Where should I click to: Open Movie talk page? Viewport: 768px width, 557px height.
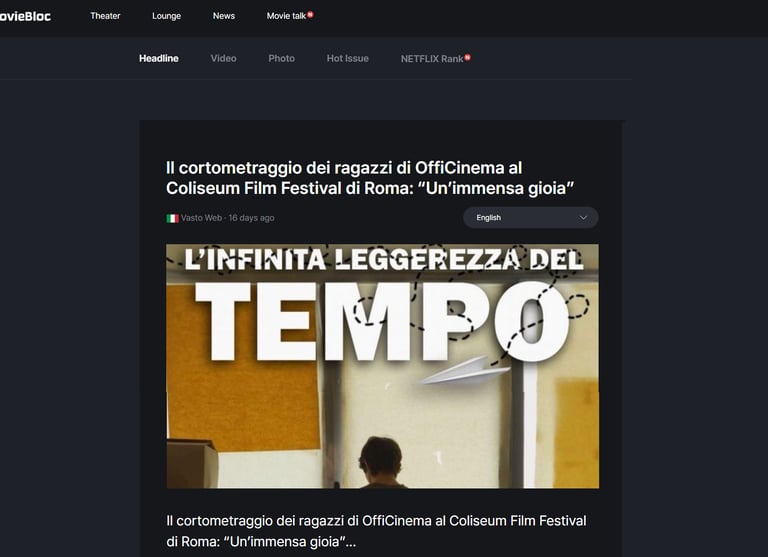click(286, 16)
